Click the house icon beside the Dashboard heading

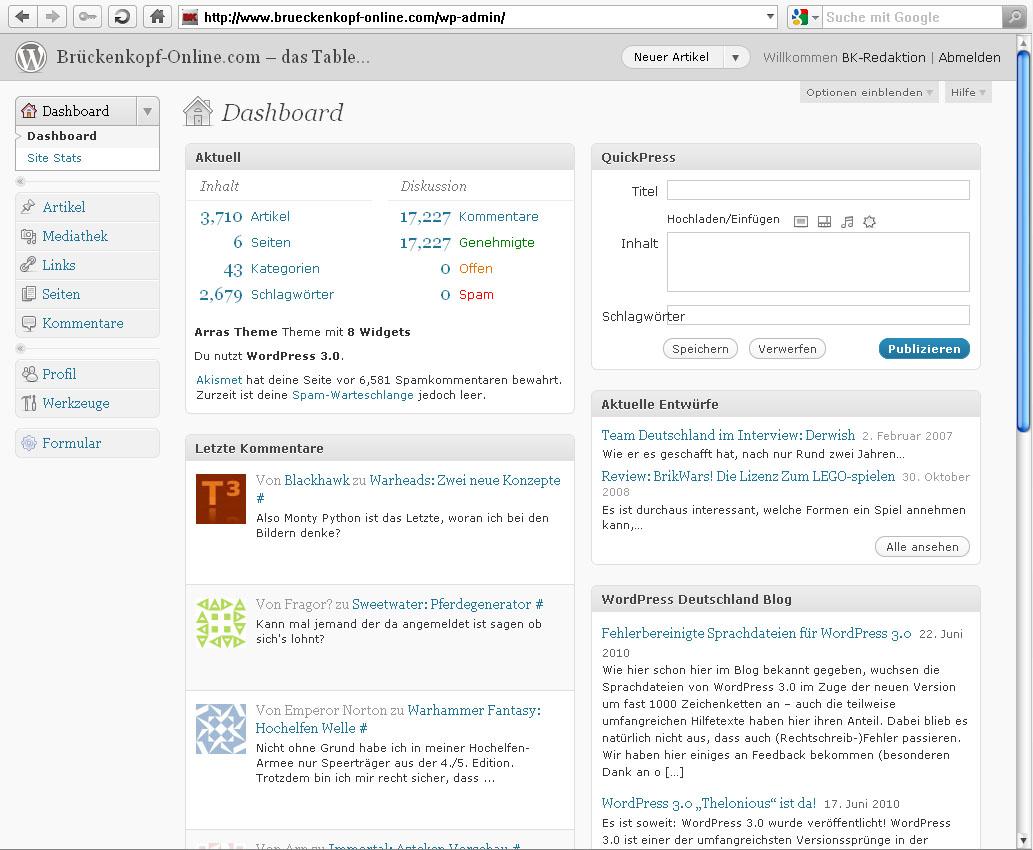tap(198, 111)
